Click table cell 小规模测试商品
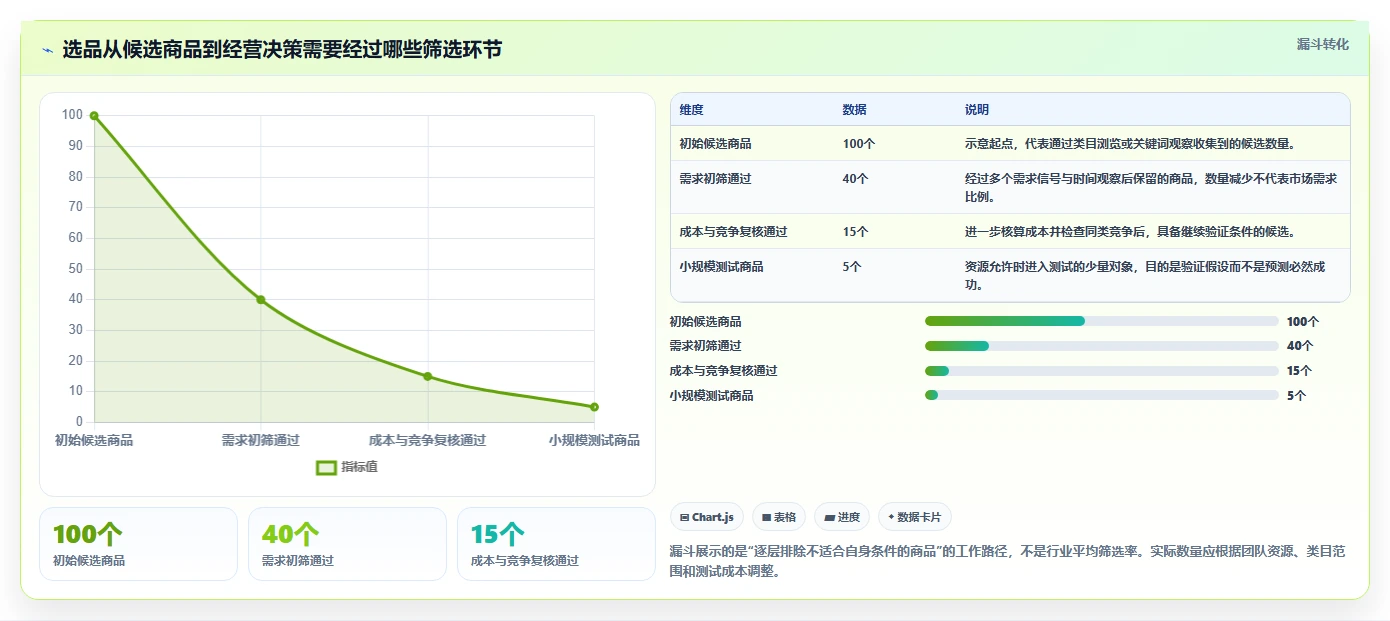The height and width of the screenshot is (621, 1390). (721, 267)
